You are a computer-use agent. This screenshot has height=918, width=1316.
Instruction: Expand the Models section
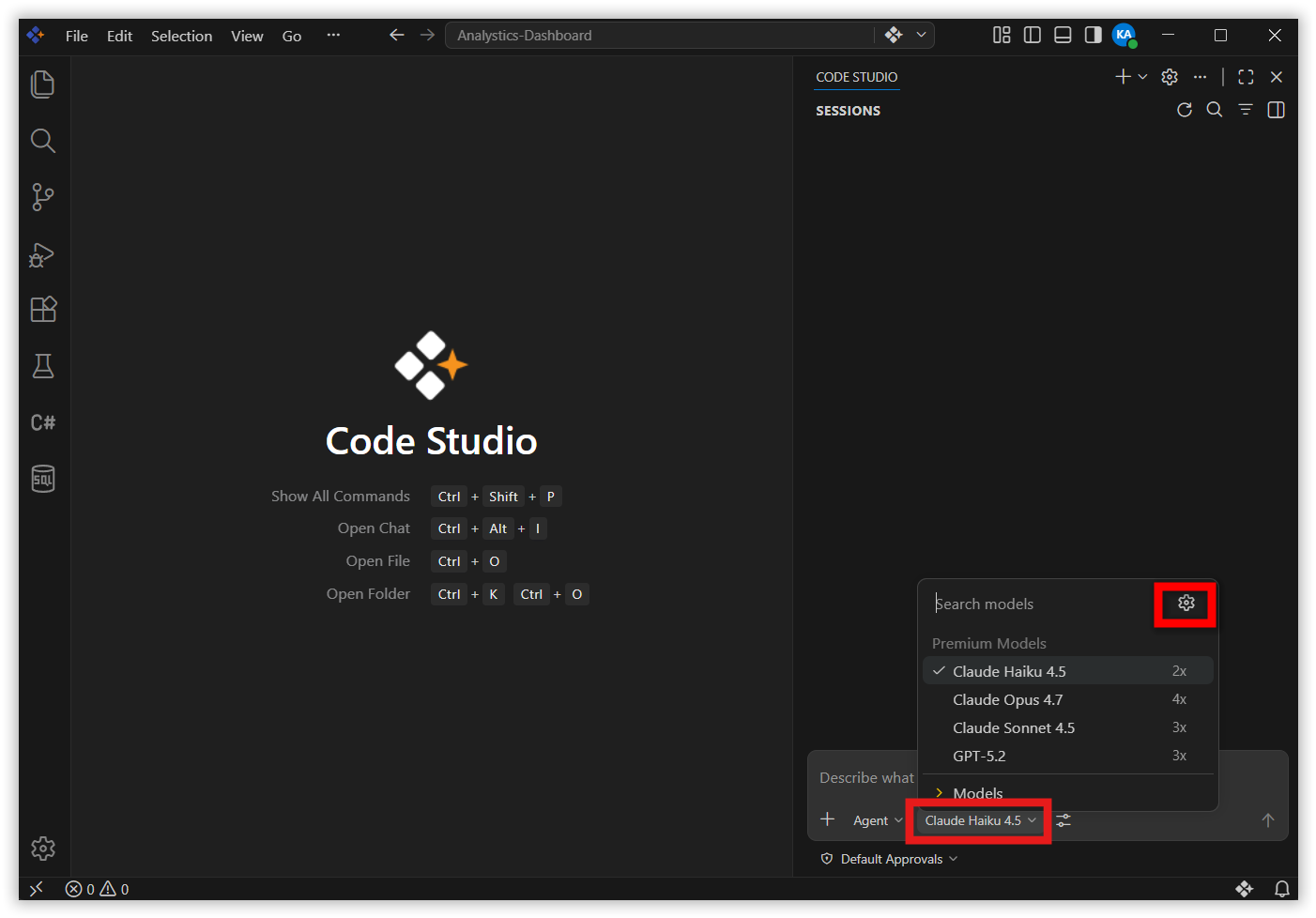[x=1068, y=793]
